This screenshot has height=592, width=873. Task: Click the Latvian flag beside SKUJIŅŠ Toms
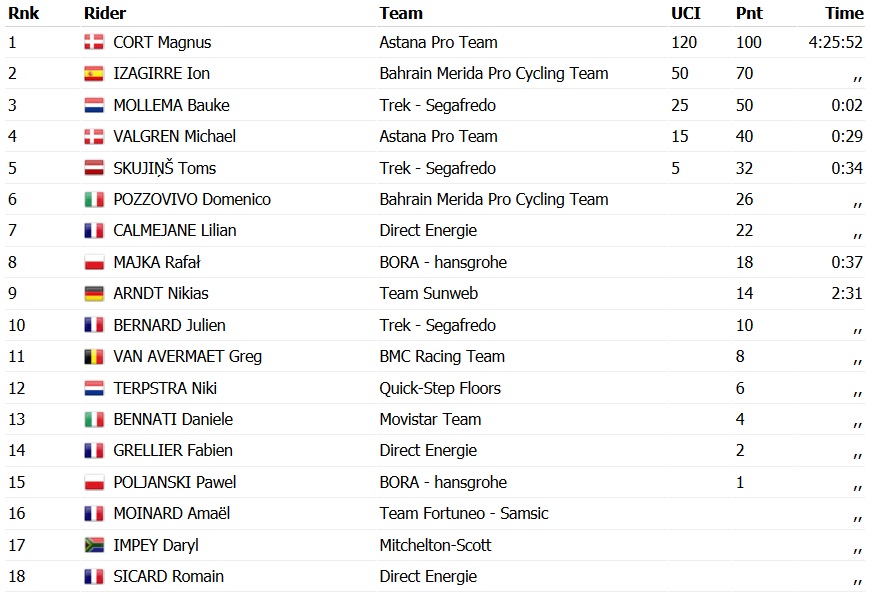tap(94, 168)
